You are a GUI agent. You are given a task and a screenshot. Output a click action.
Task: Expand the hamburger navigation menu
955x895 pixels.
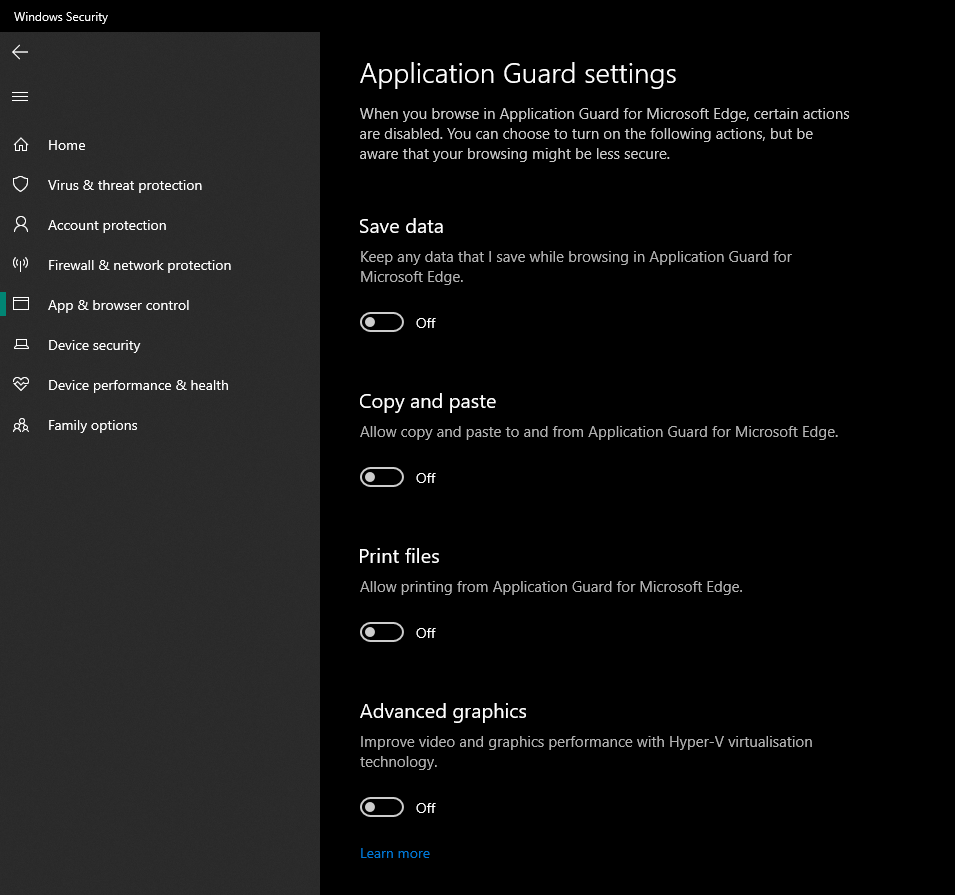(20, 97)
